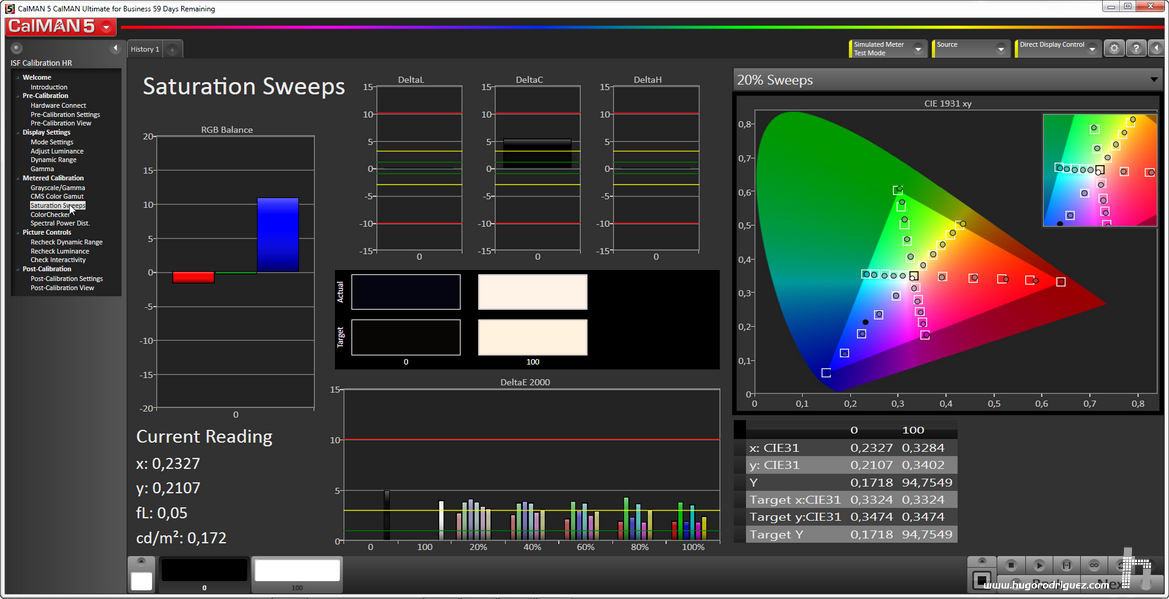This screenshot has height=599, width=1169.
Task: Click the Actual swatch for level 100
Action: point(532,292)
